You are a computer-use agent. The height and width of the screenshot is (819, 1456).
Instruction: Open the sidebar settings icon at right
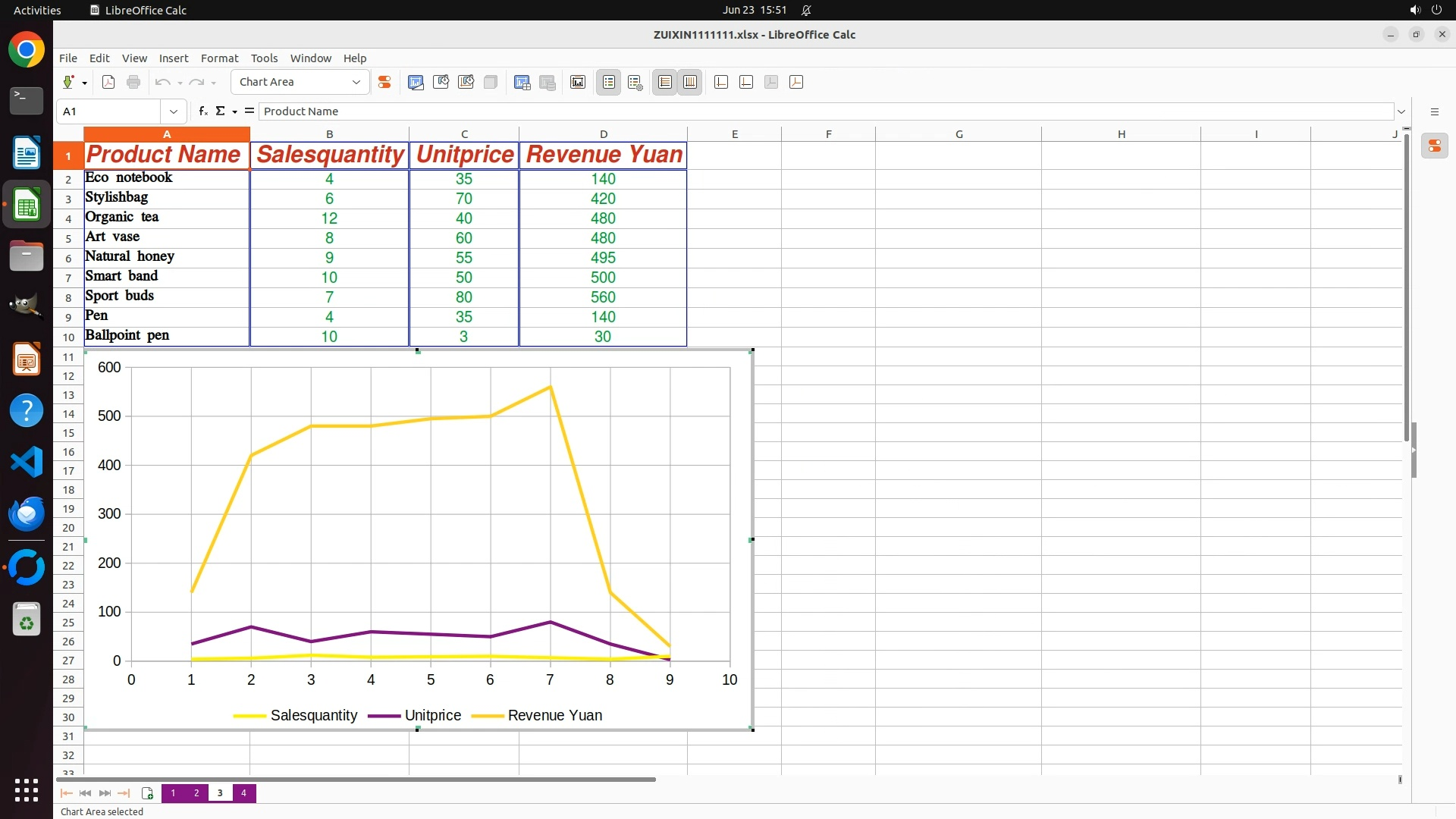coord(1434,111)
